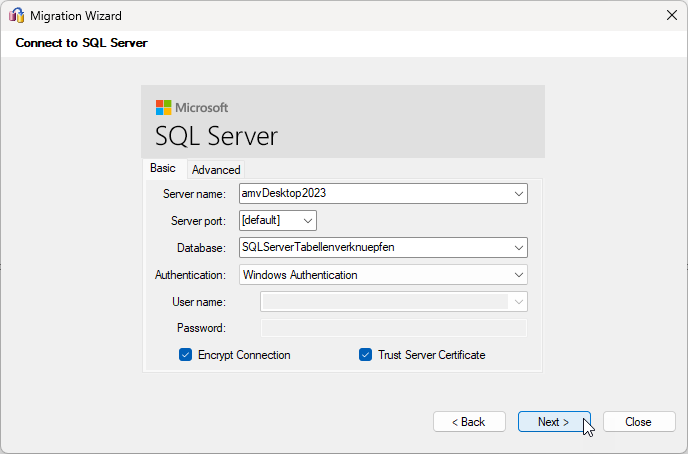This screenshot has width=688, height=454.
Task: Expand the Database dropdown arrow
Action: [x=519, y=248]
